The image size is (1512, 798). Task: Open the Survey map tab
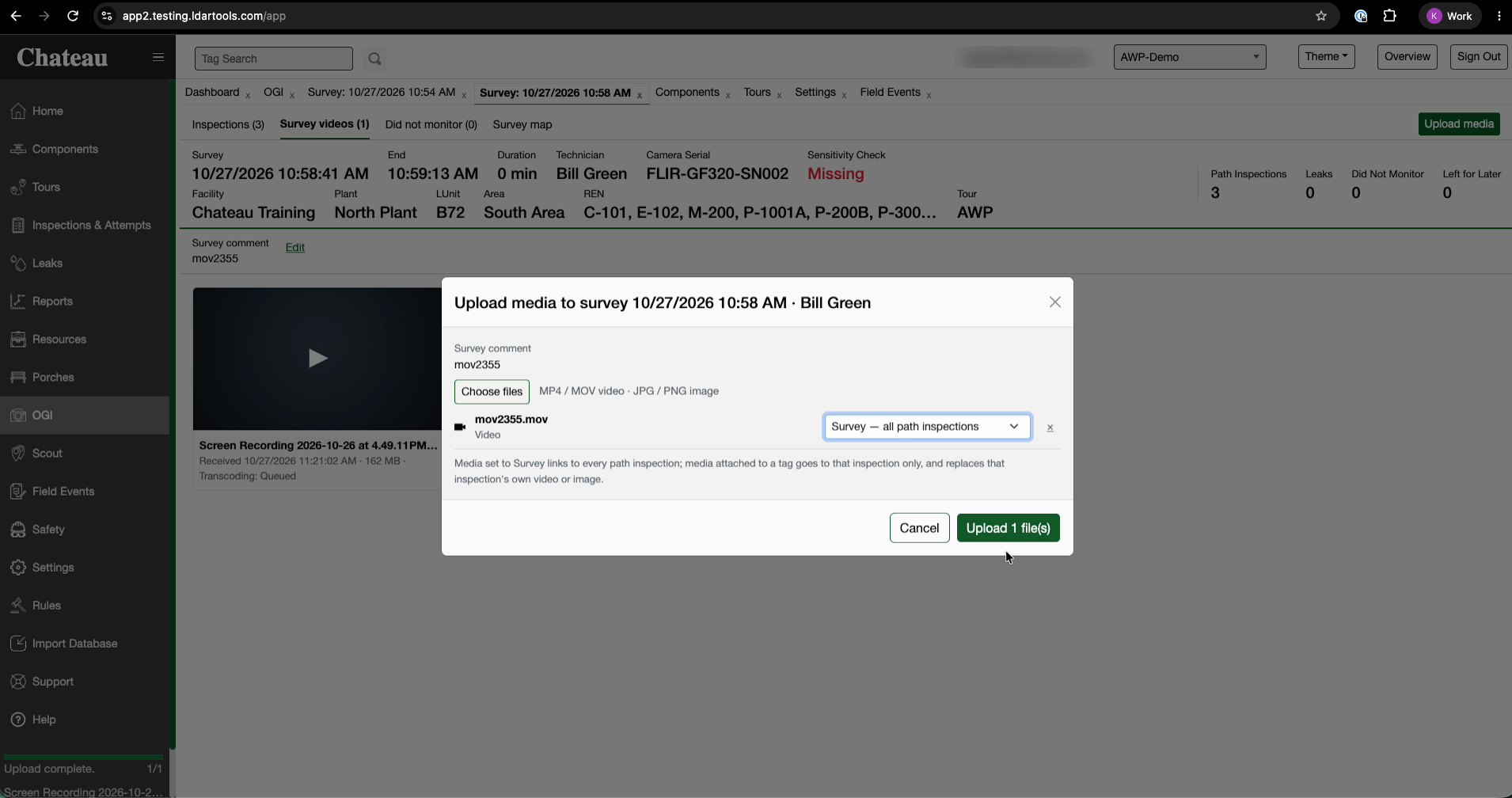522,124
